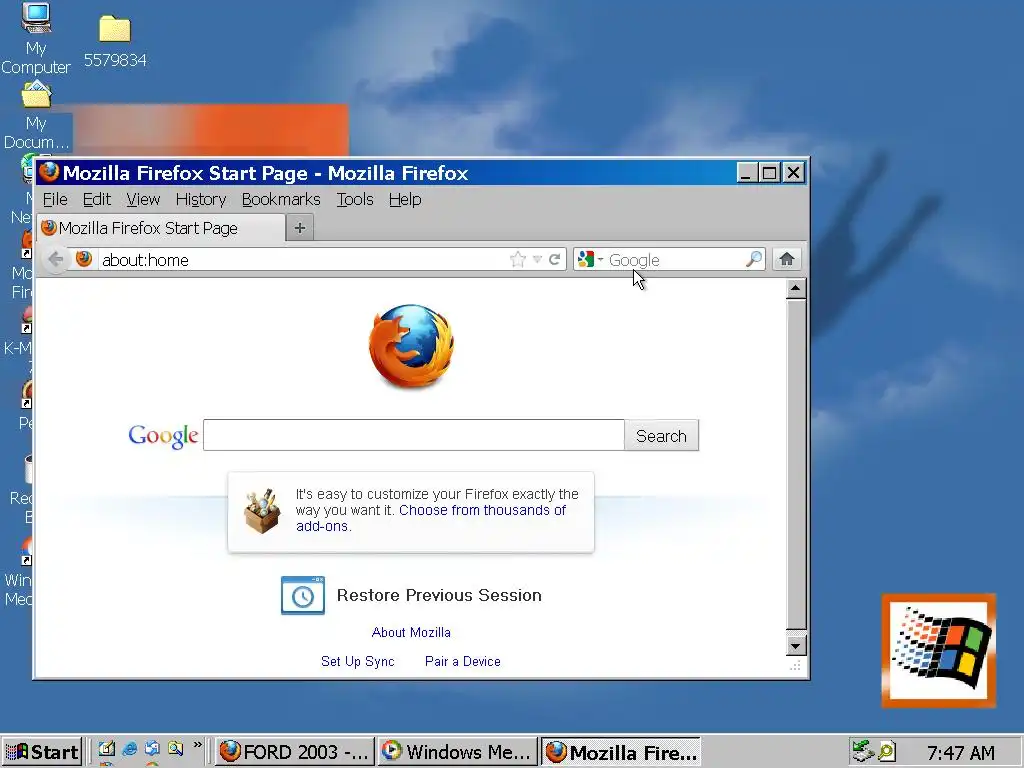Click the scrollbar up arrow
The height and width of the screenshot is (768, 1024).
(x=795, y=289)
